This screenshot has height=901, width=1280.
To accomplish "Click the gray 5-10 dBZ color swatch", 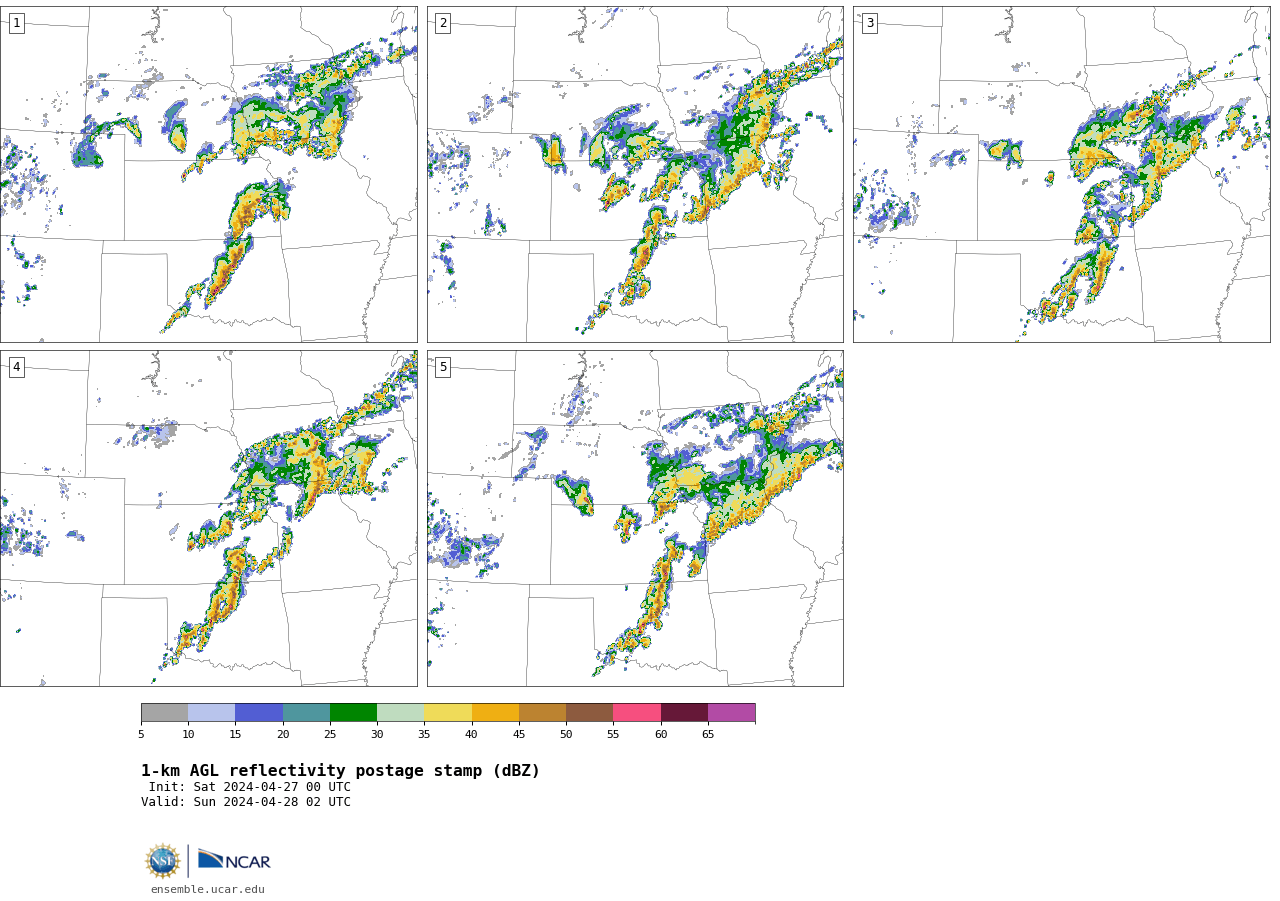I will pyautogui.click(x=164, y=713).
